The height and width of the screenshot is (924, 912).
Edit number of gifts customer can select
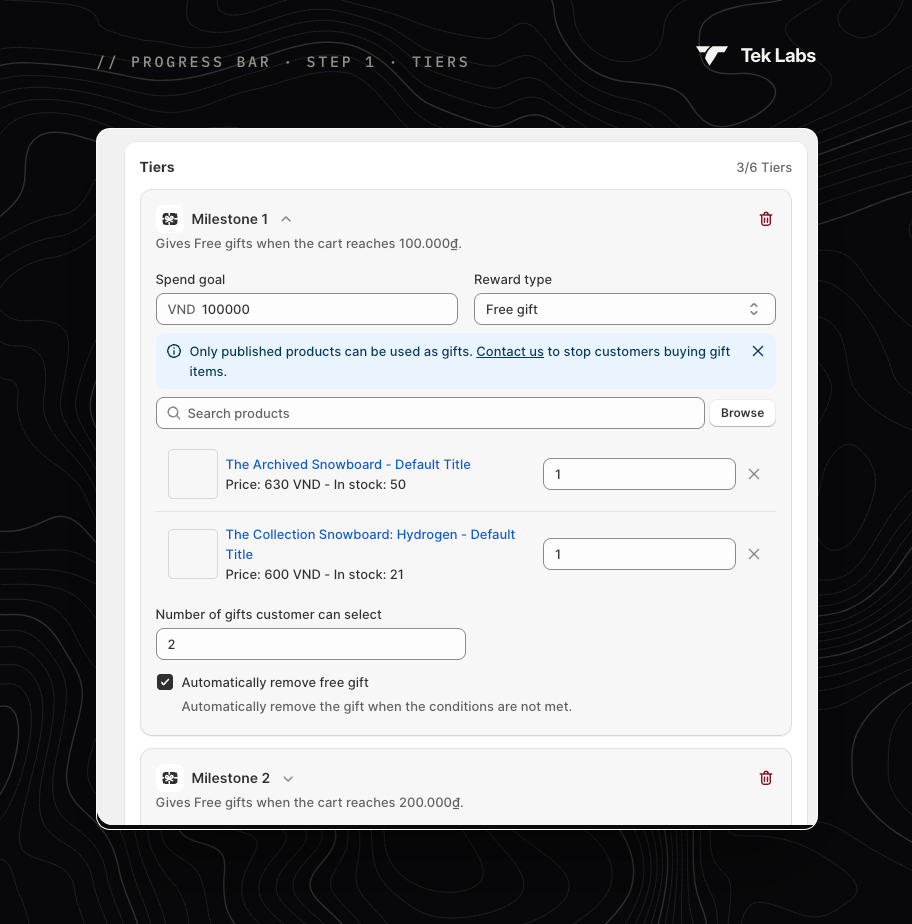pos(310,644)
